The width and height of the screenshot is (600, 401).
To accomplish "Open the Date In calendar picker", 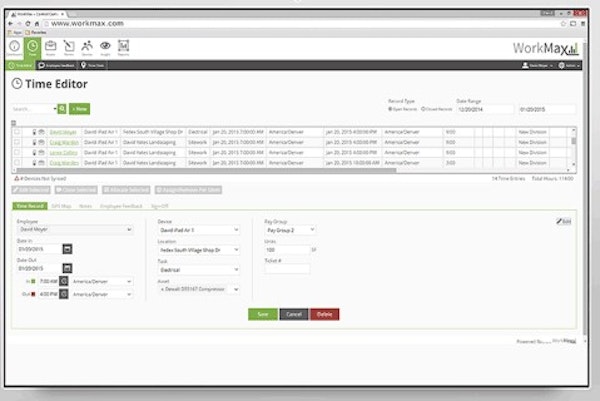I will pyautogui.click(x=67, y=247).
